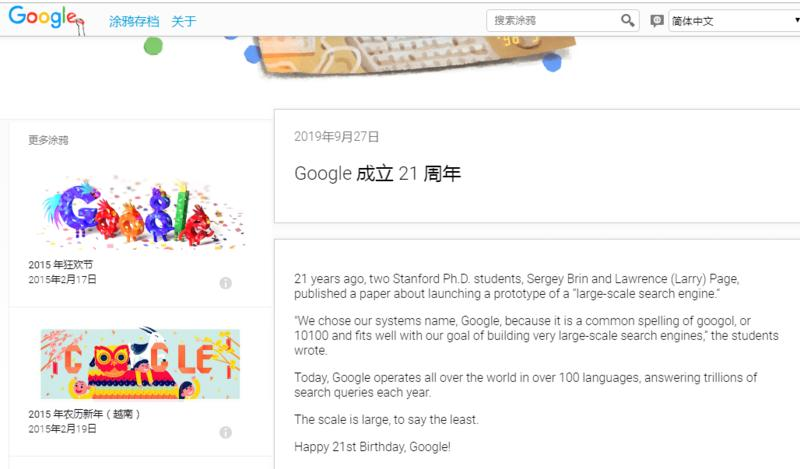Click the 2015 年农历新年（越南） title link
The height and width of the screenshot is (469, 800).
pyautogui.click(x=84, y=414)
